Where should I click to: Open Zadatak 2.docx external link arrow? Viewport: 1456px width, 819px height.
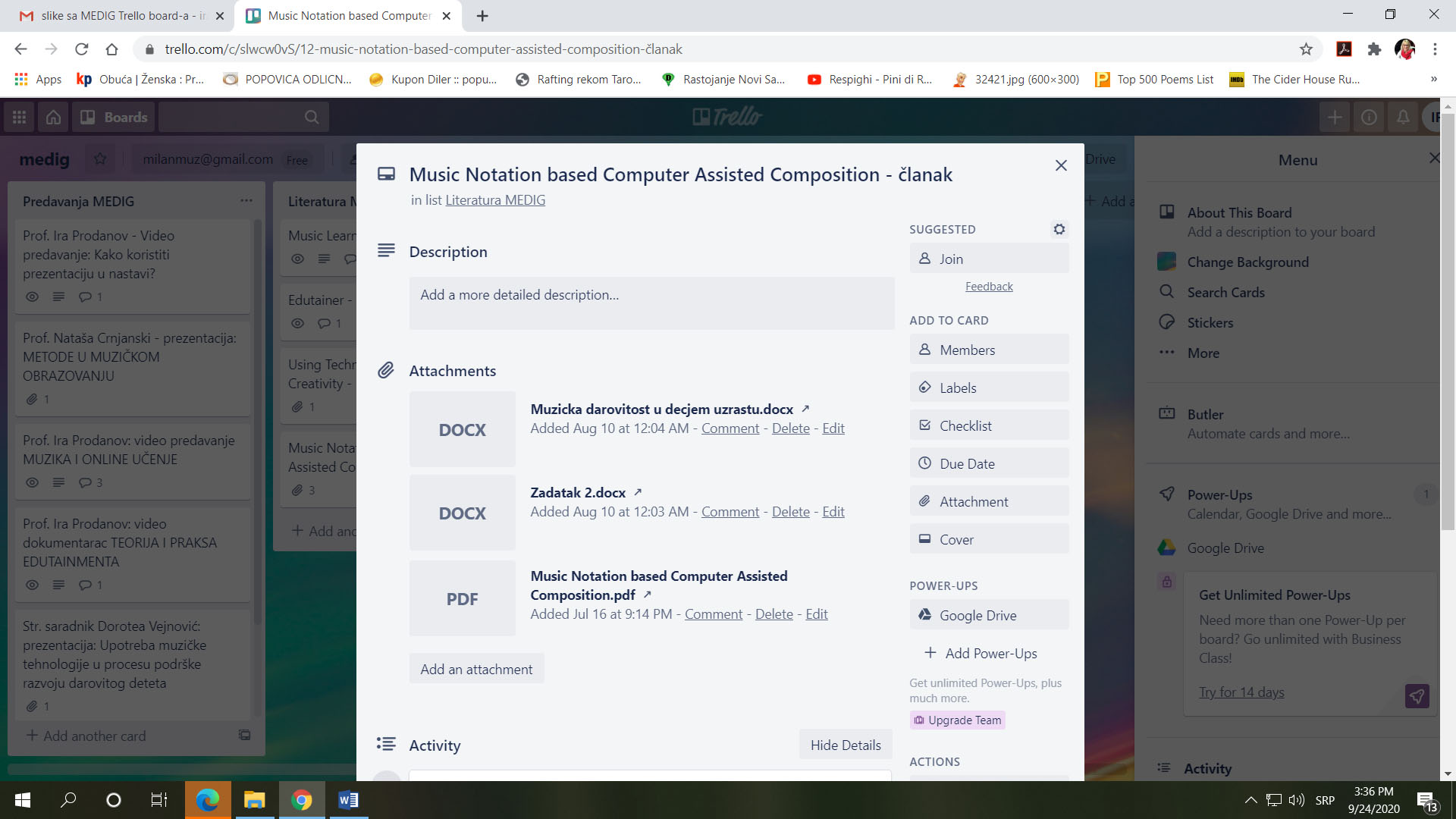pyautogui.click(x=638, y=491)
